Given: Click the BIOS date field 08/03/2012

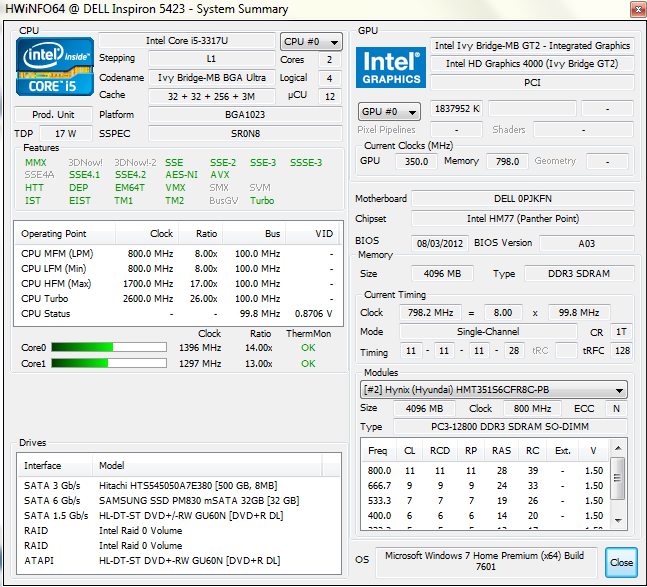Looking at the screenshot, I should (x=440, y=243).
